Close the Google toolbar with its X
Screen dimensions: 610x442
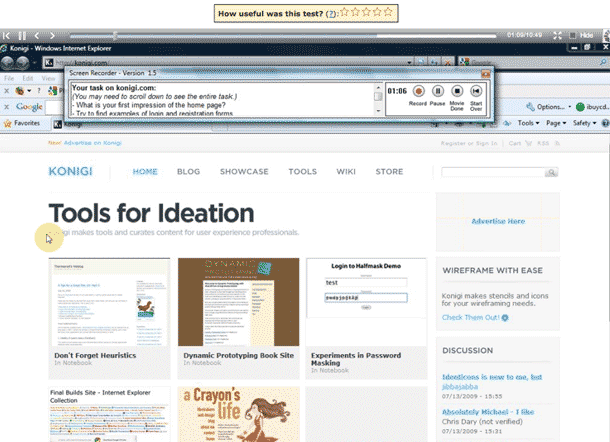coord(7,107)
